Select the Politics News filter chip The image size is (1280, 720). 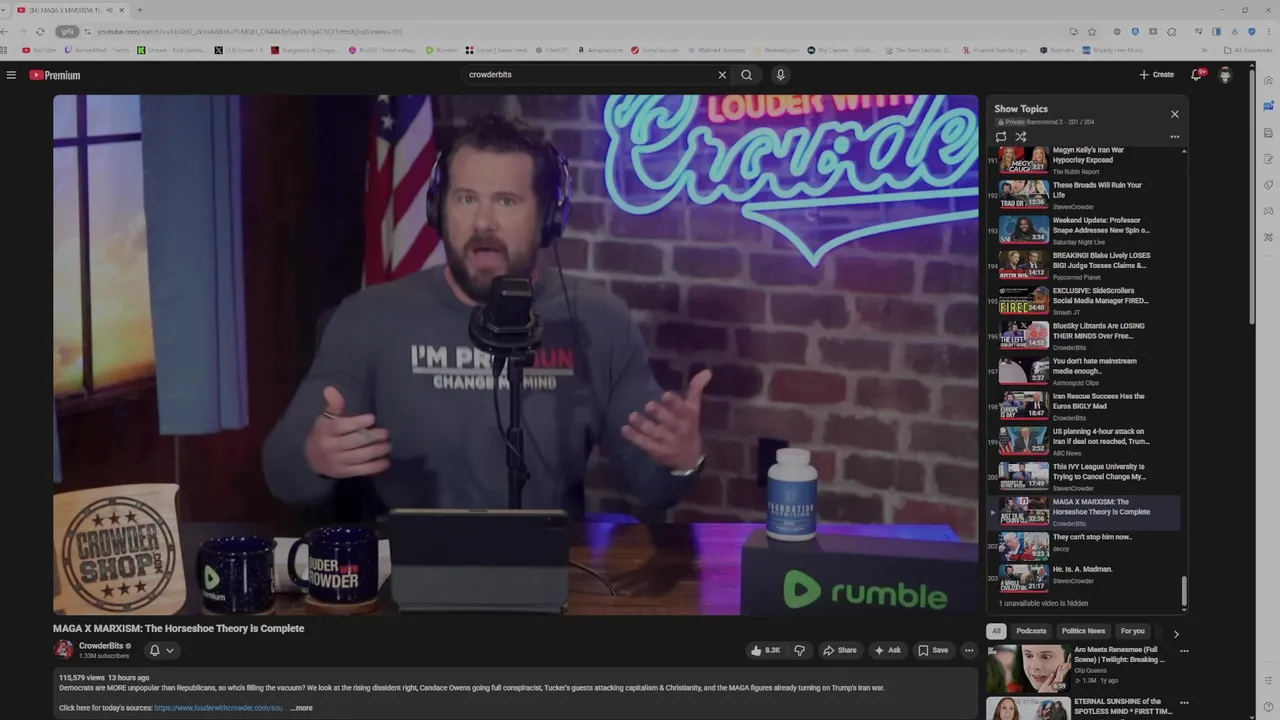coord(1083,631)
